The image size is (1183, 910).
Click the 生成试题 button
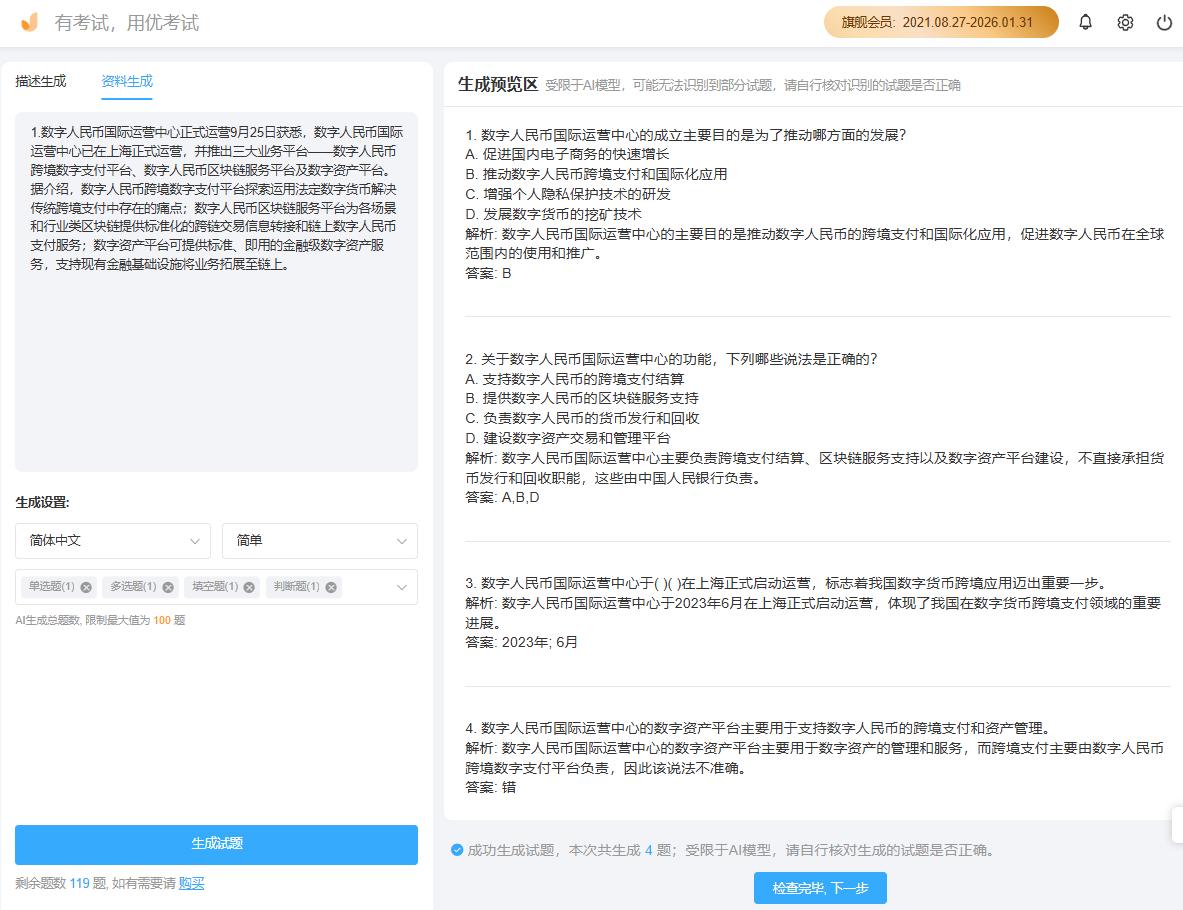point(216,845)
